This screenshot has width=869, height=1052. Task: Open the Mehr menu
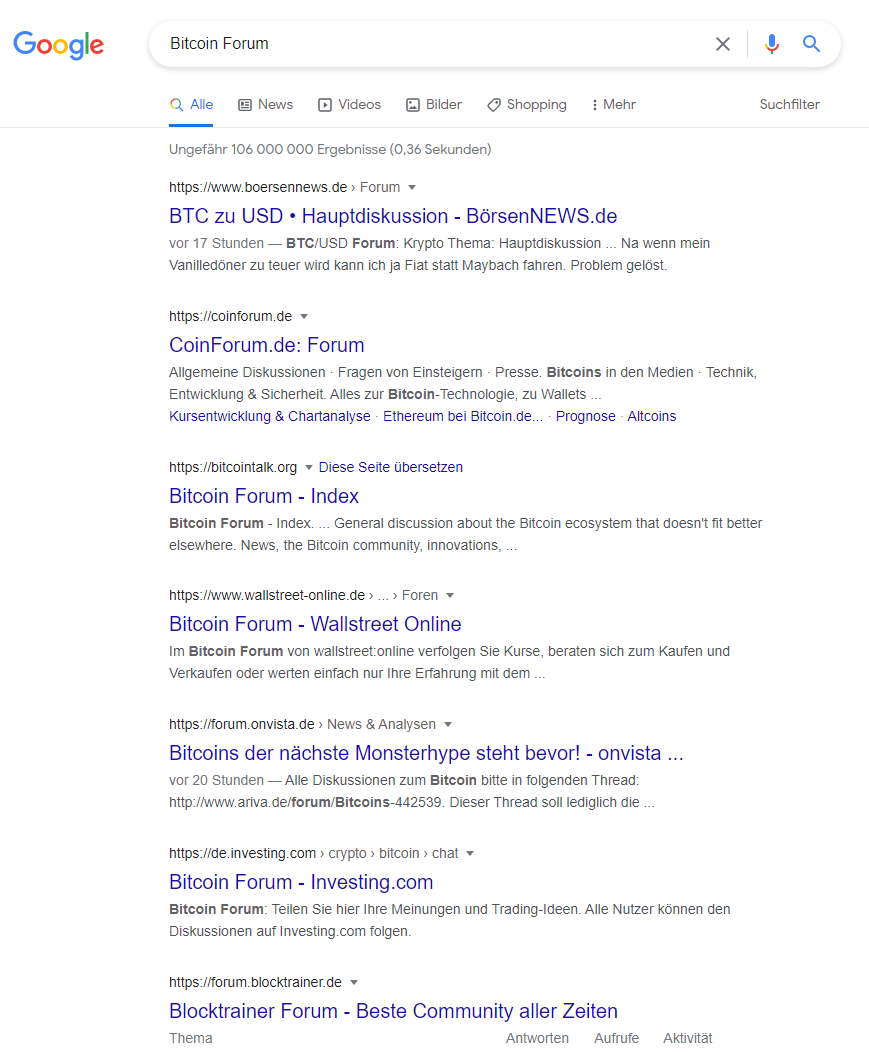click(x=613, y=105)
